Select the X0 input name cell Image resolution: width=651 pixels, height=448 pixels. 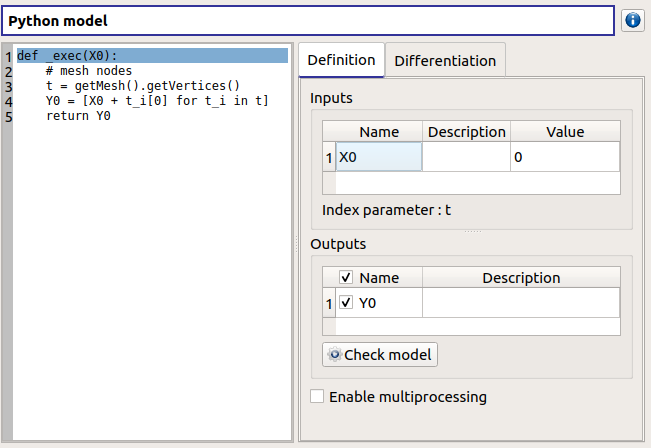click(379, 157)
